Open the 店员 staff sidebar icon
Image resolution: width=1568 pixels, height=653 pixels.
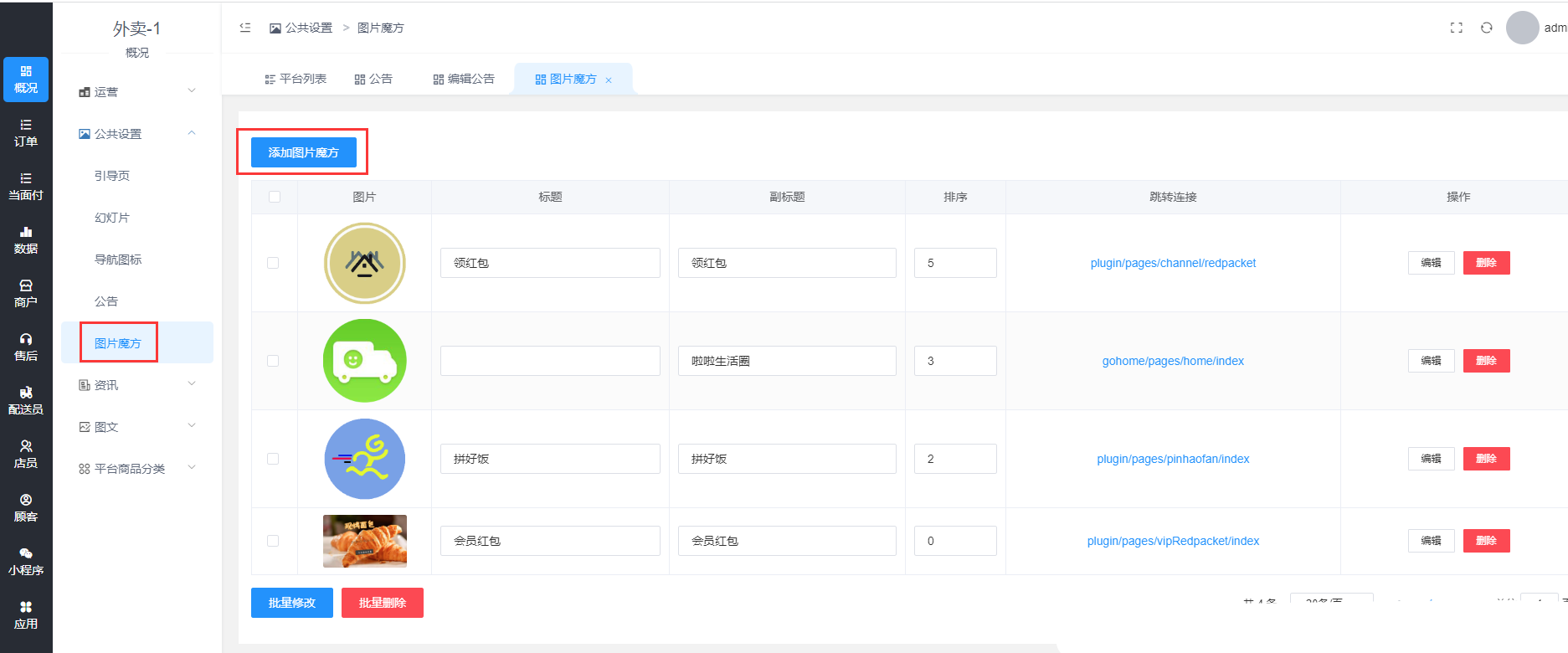26,455
